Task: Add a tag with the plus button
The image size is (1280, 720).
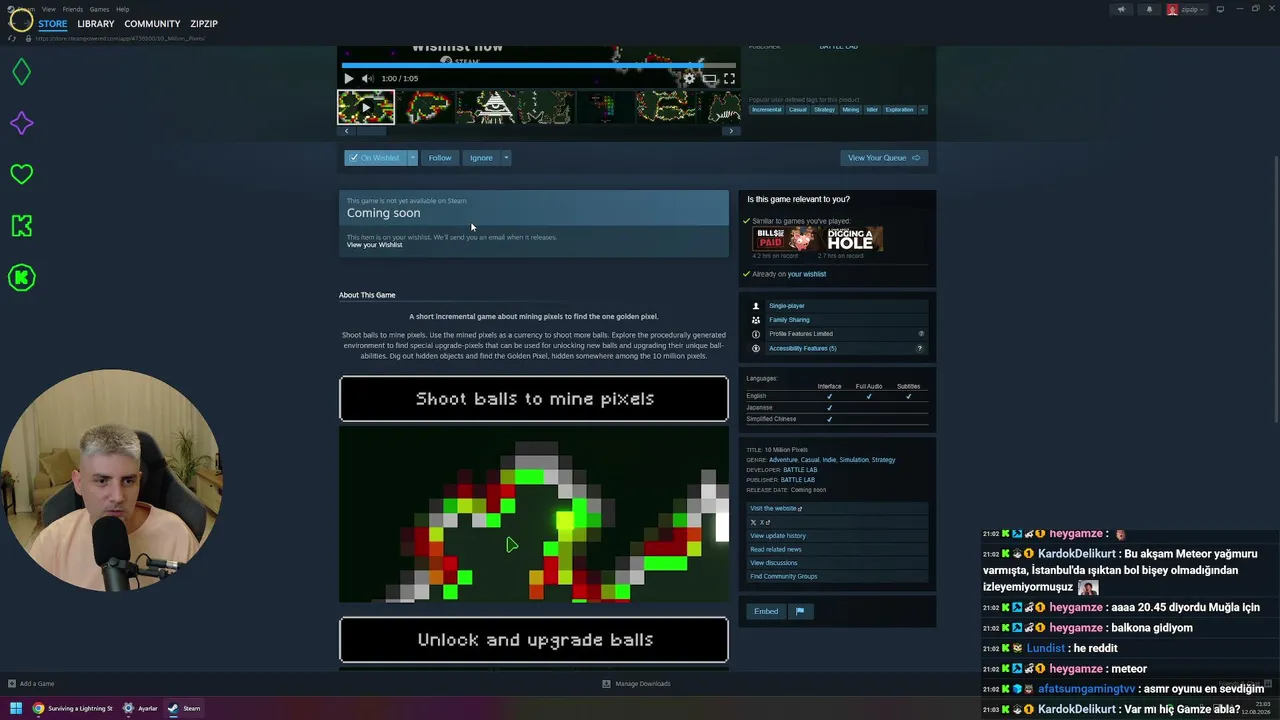Action: [x=922, y=110]
